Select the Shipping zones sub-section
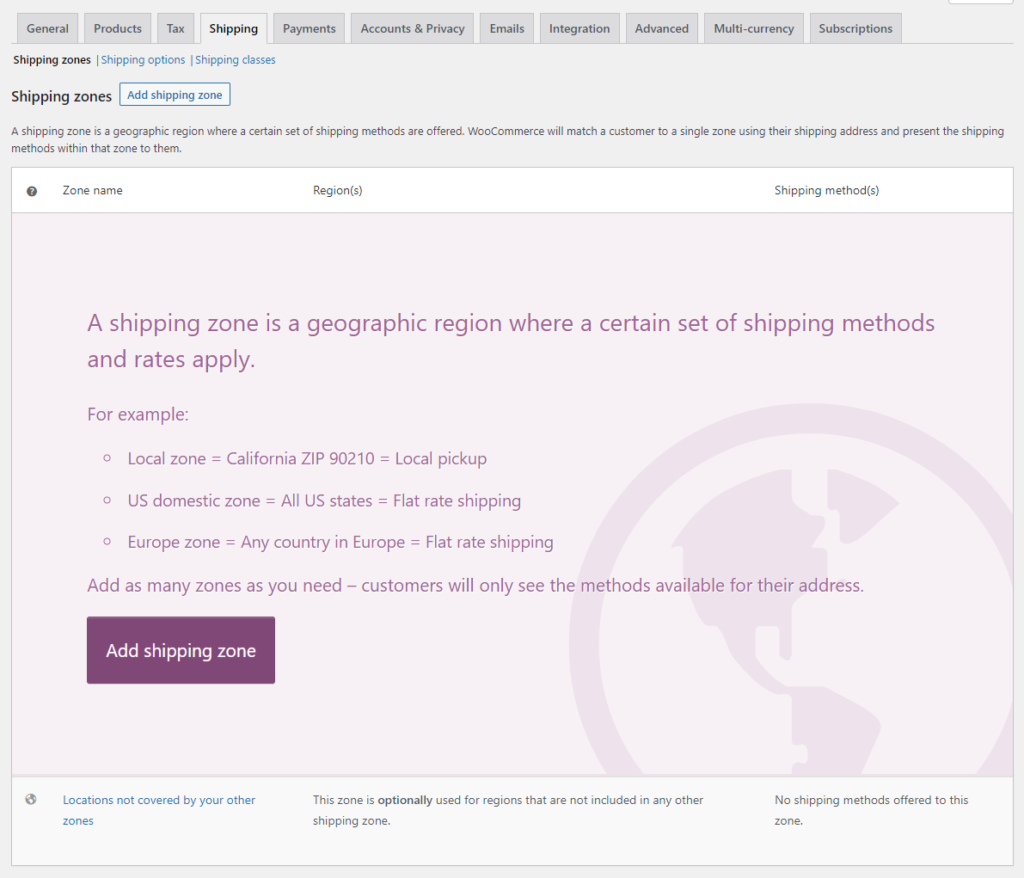Image resolution: width=1024 pixels, height=878 pixels. pos(52,60)
